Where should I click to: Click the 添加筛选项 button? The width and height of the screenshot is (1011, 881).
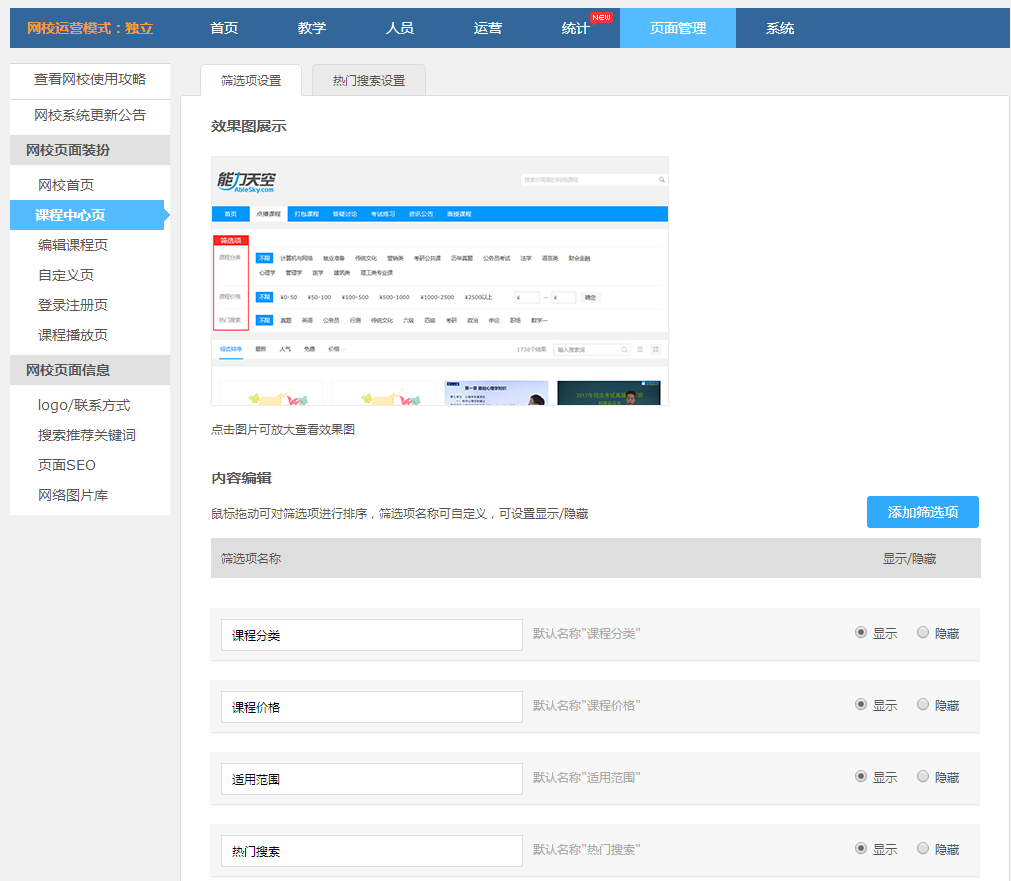[x=922, y=512]
